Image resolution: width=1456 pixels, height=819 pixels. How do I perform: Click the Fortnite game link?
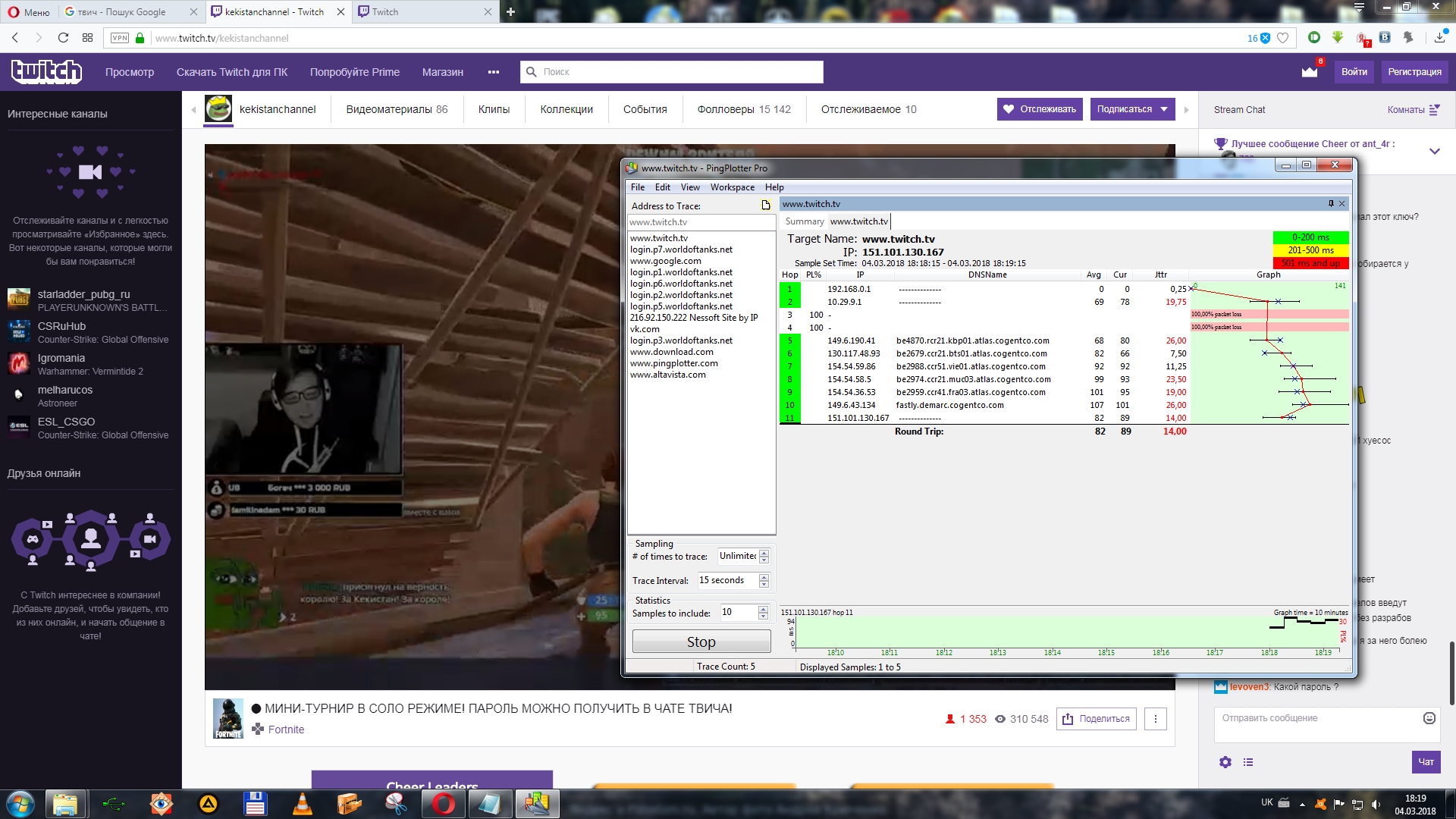pyautogui.click(x=286, y=730)
